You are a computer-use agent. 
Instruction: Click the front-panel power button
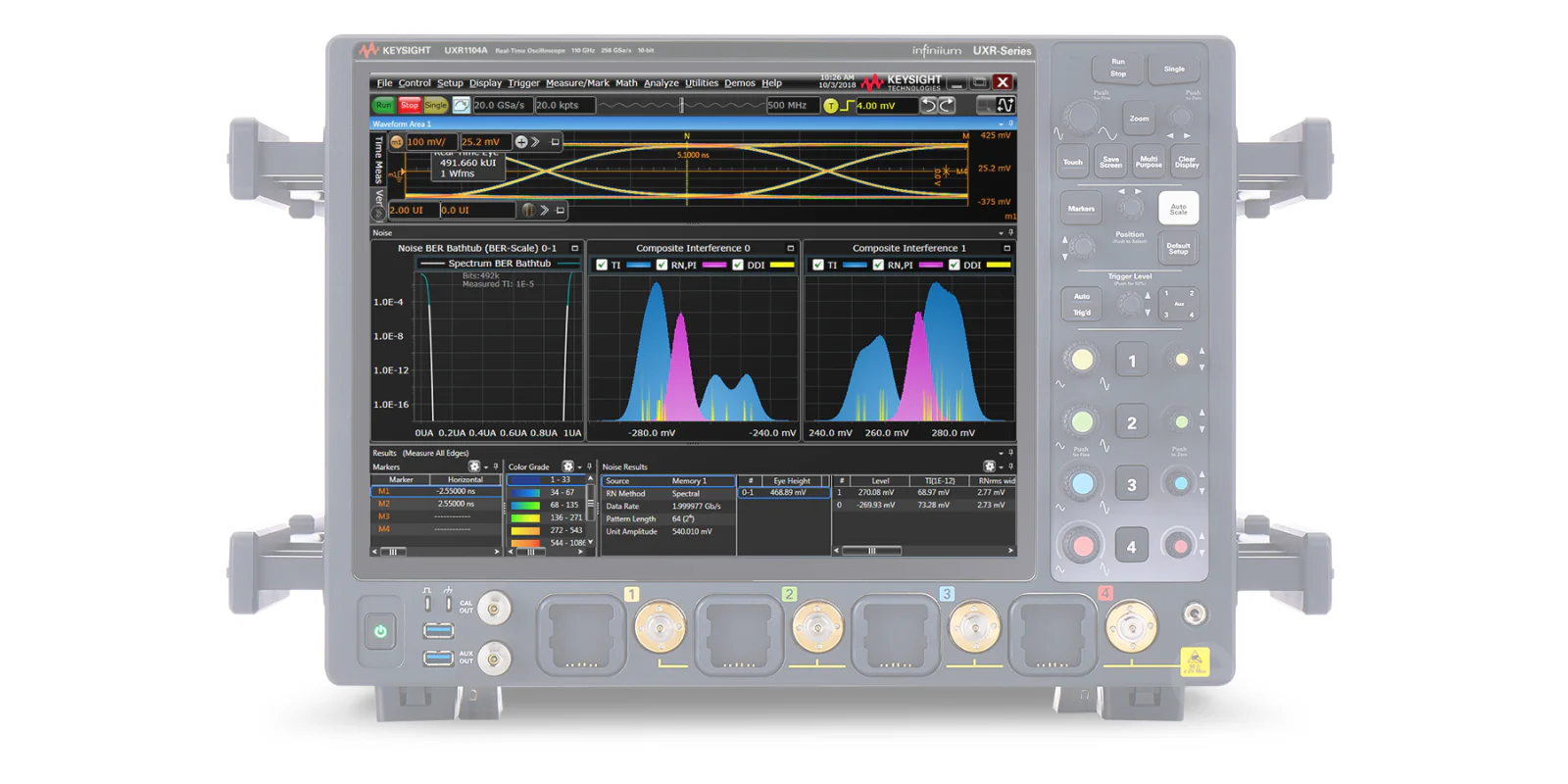[x=380, y=631]
